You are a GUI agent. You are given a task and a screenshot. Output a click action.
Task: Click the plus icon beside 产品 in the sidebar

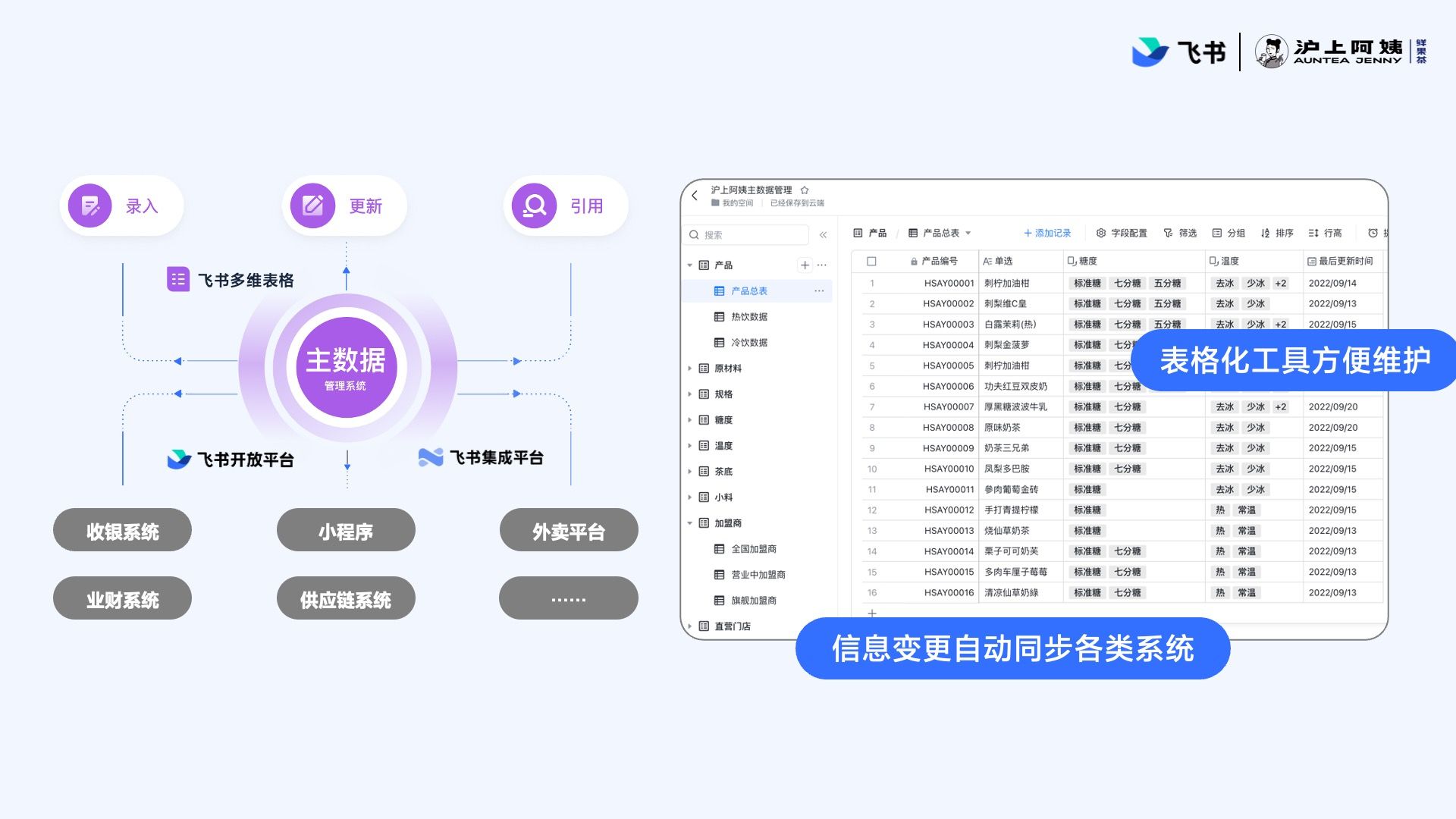pos(805,265)
